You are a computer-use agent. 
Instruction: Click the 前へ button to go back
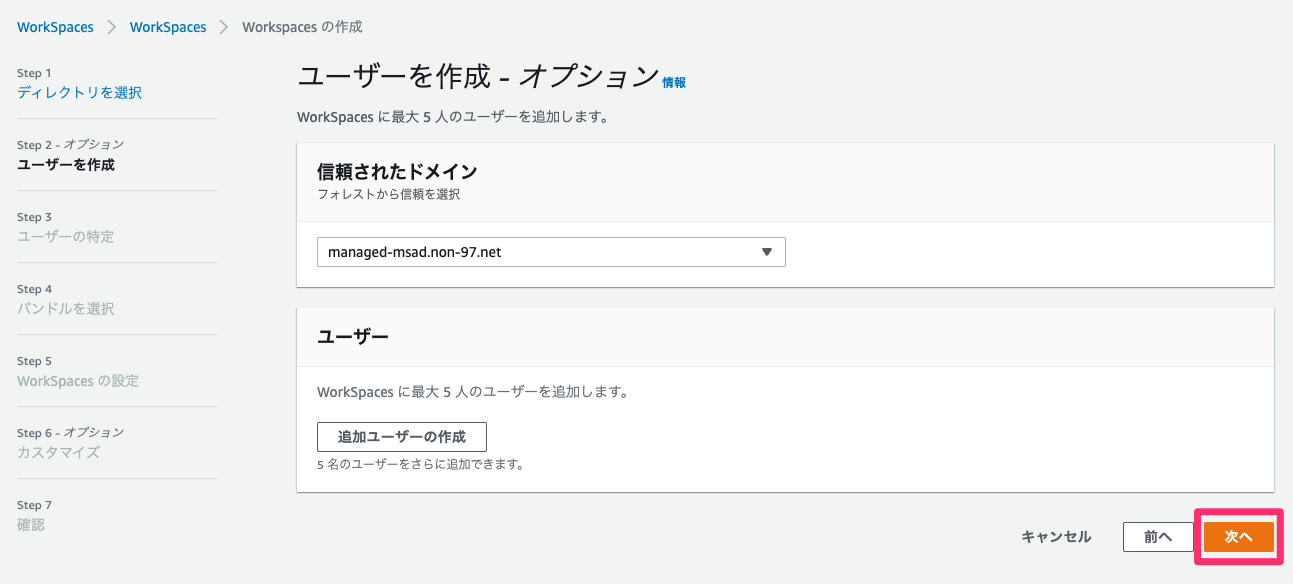(x=1158, y=536)
